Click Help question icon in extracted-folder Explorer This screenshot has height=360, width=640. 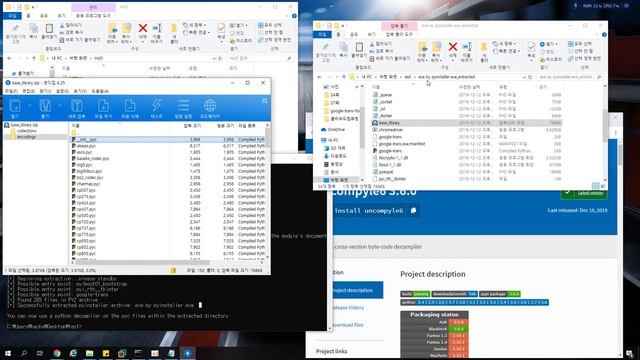pyautogui.click(x=604, y=35)
